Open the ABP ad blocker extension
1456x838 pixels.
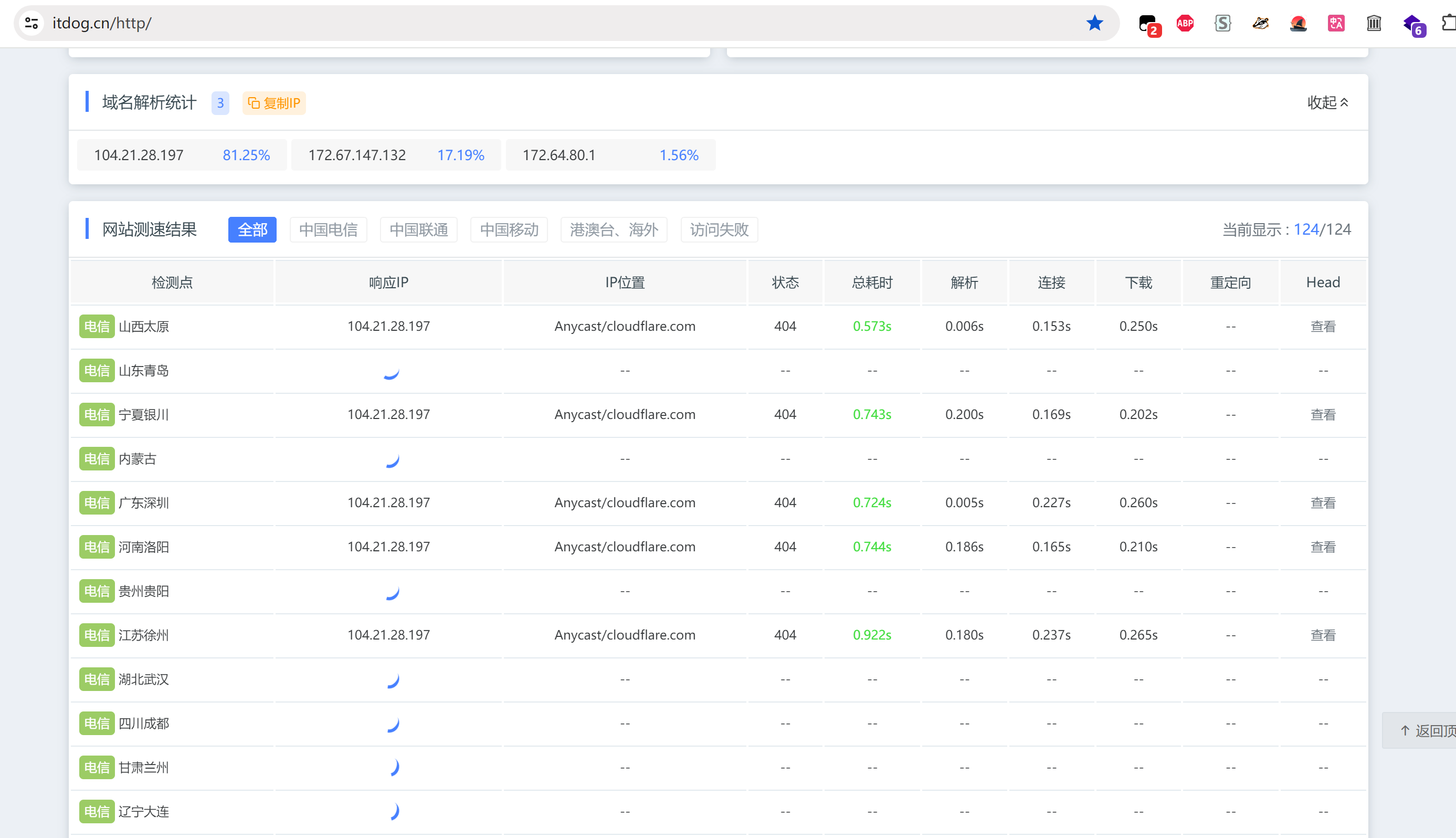click(1185, 23)
